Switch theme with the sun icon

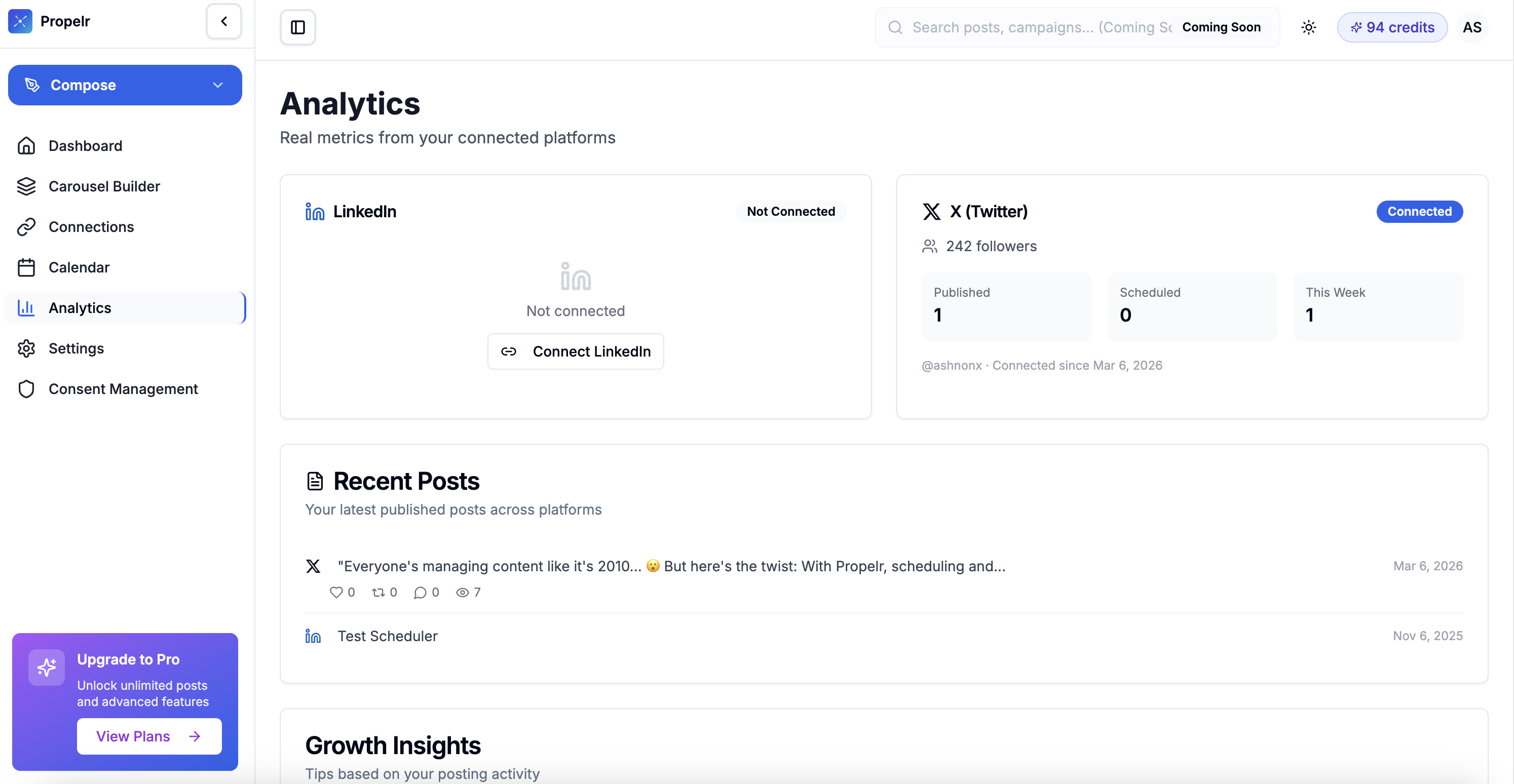pos(1308,27)
